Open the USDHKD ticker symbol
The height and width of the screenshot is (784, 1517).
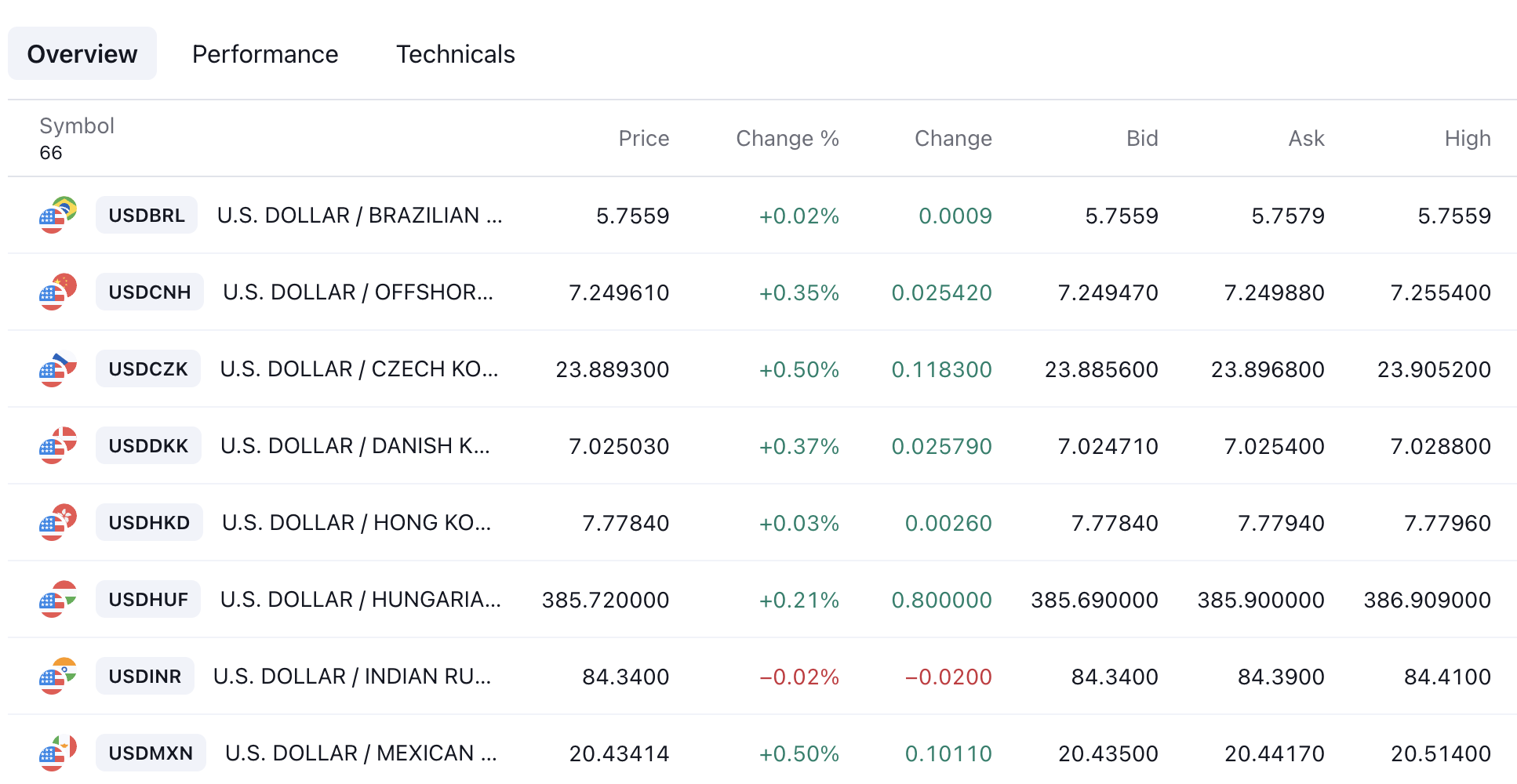(x=149, y=522)
